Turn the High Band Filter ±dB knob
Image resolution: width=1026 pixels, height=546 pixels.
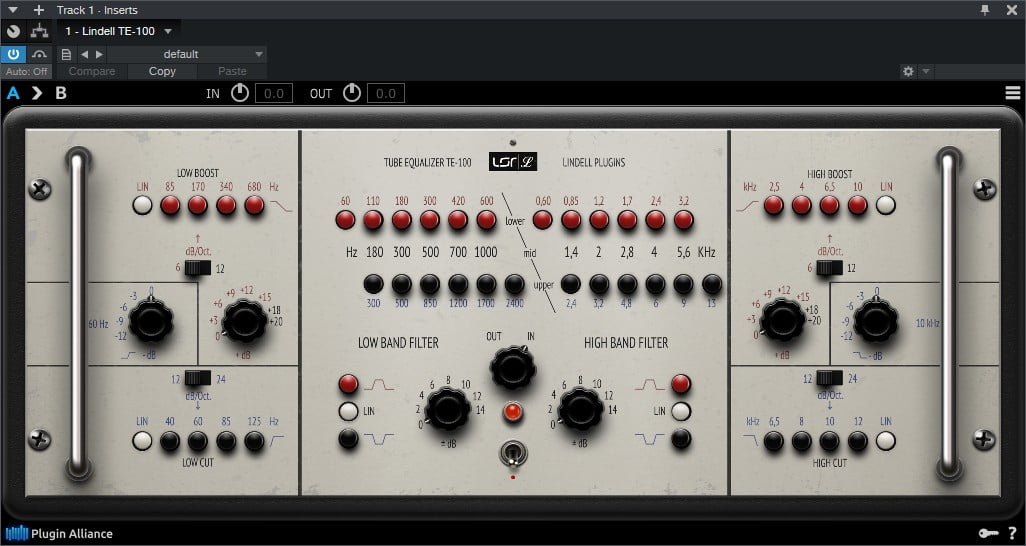coord(580,409)
